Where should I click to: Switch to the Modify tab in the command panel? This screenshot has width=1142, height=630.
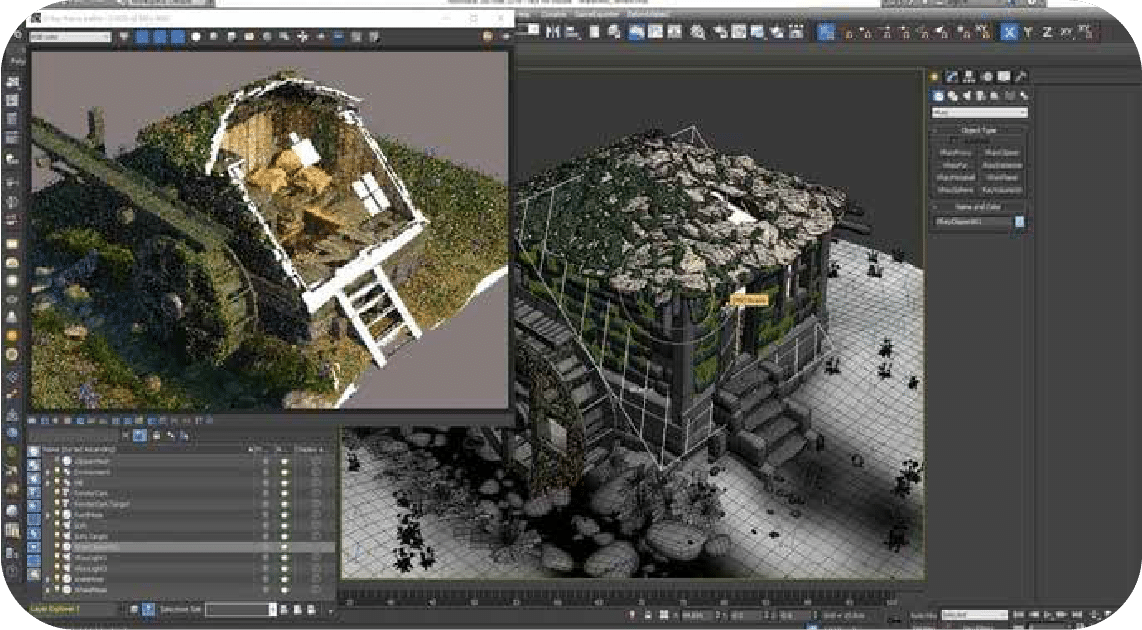point(952,76)
